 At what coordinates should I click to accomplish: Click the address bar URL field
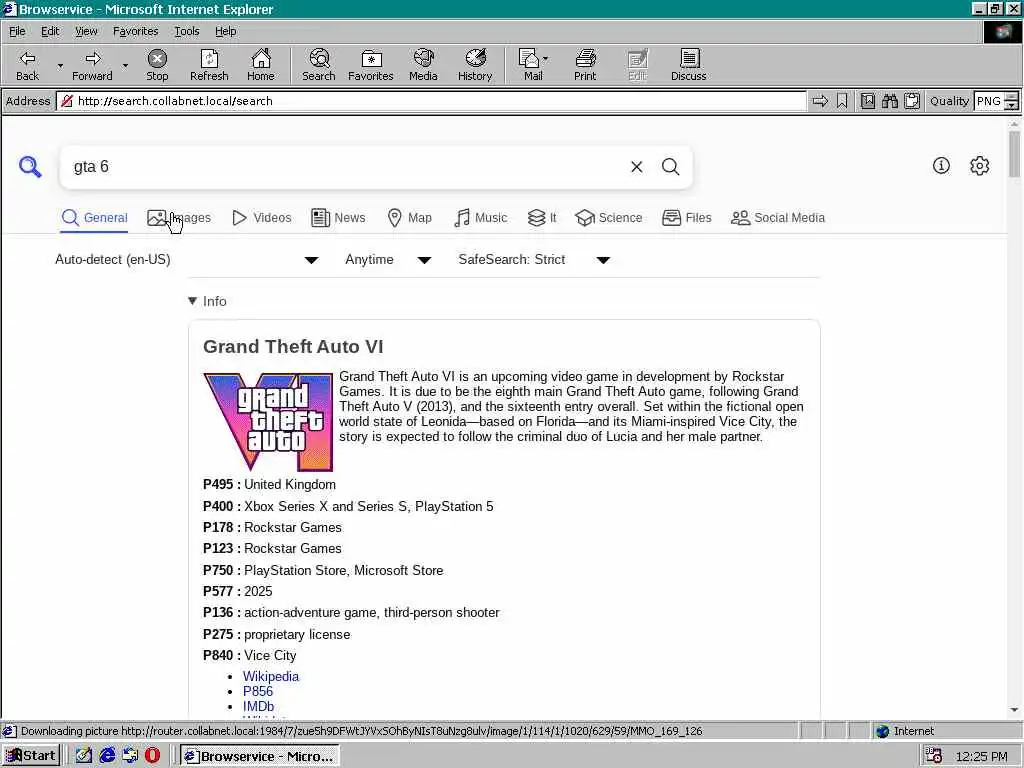coord(431,101)
